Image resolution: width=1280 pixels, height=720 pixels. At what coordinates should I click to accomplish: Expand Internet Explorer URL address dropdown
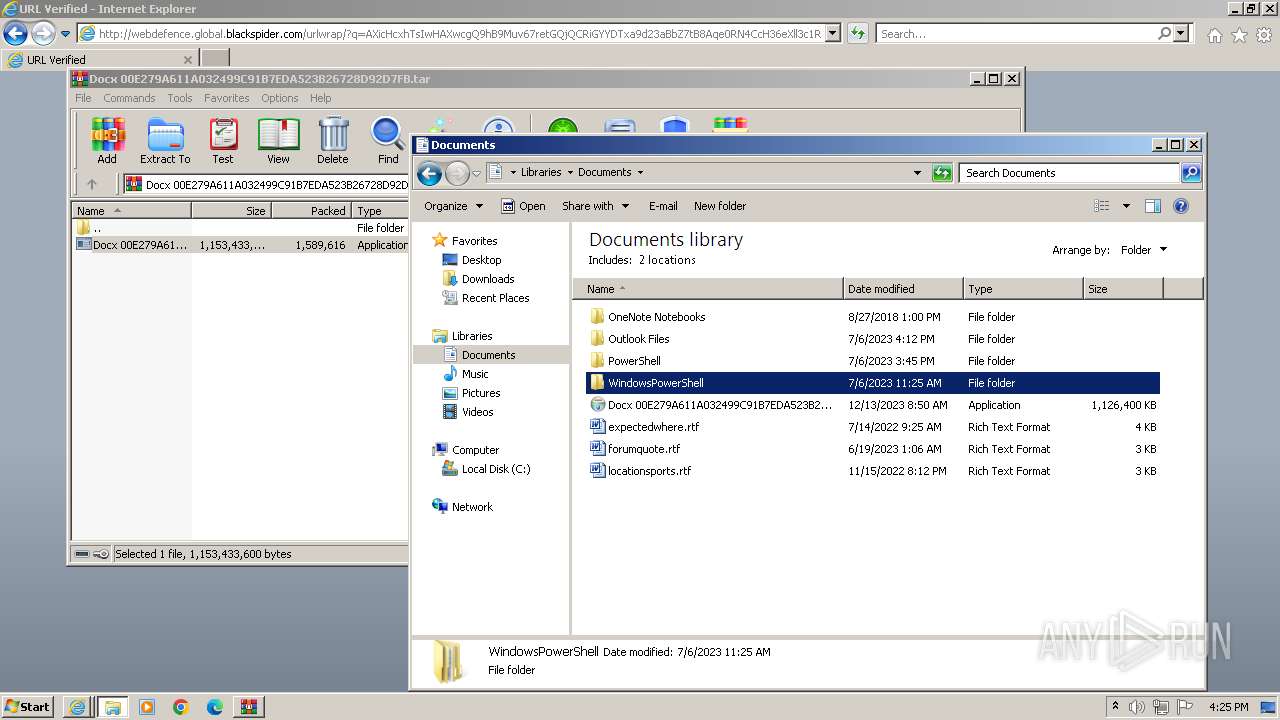click(x=833, y=34)
